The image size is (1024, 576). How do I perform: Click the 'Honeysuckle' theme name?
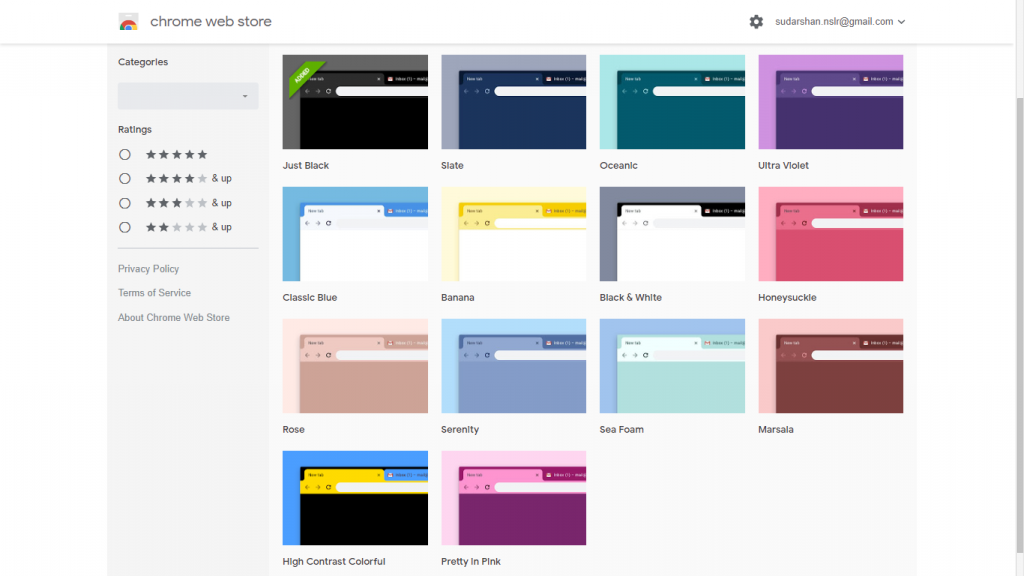787,297
